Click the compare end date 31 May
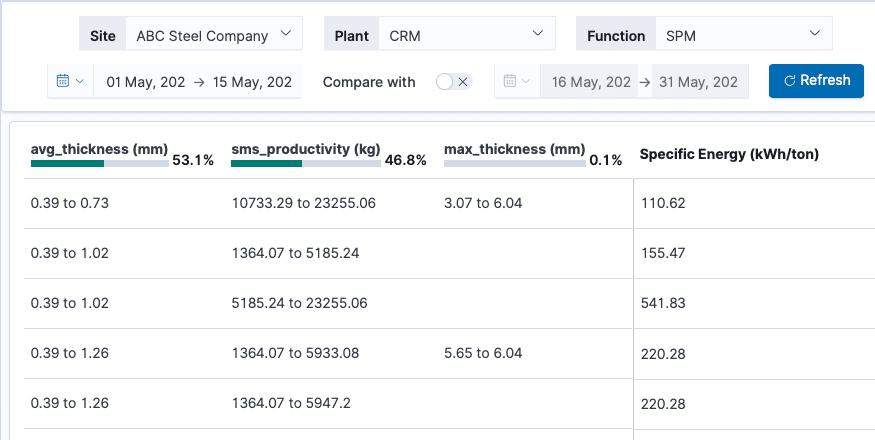 (698, 82)
